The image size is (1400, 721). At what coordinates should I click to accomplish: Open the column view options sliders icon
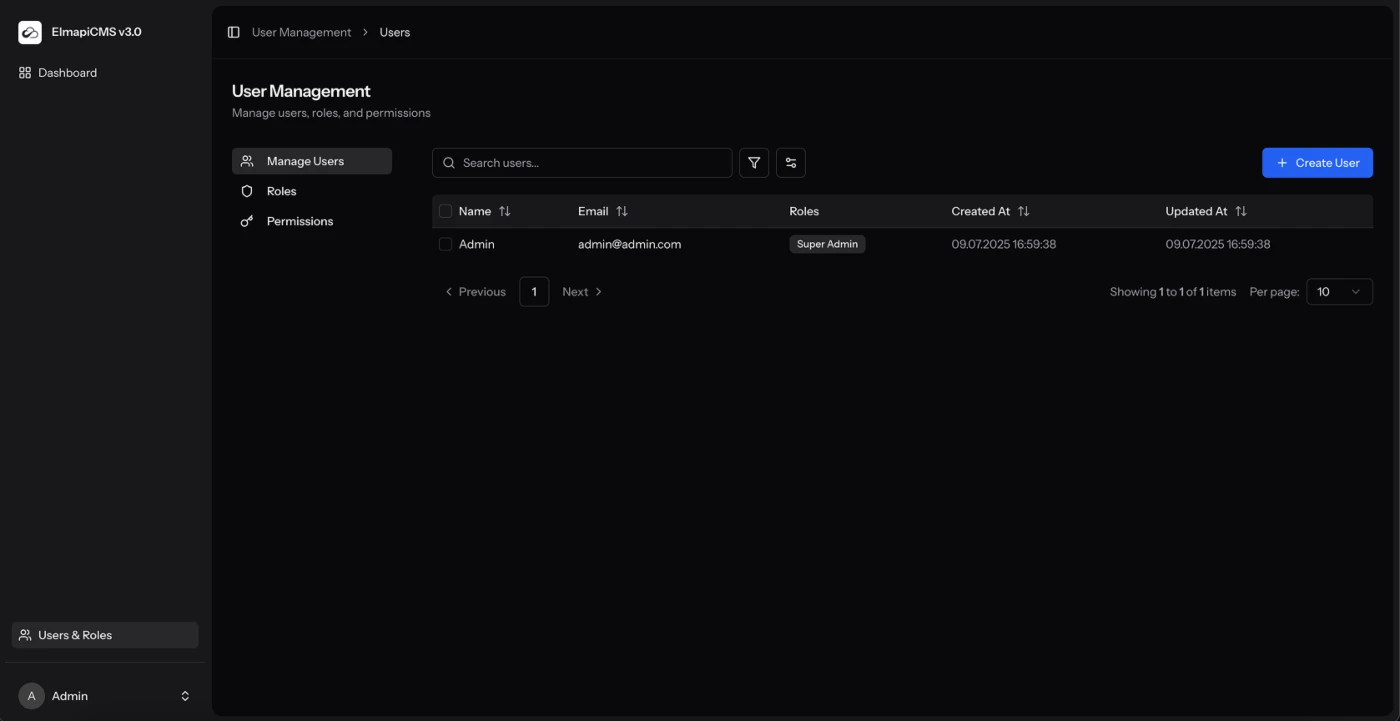pyautogui.click(x=791, y=163)
